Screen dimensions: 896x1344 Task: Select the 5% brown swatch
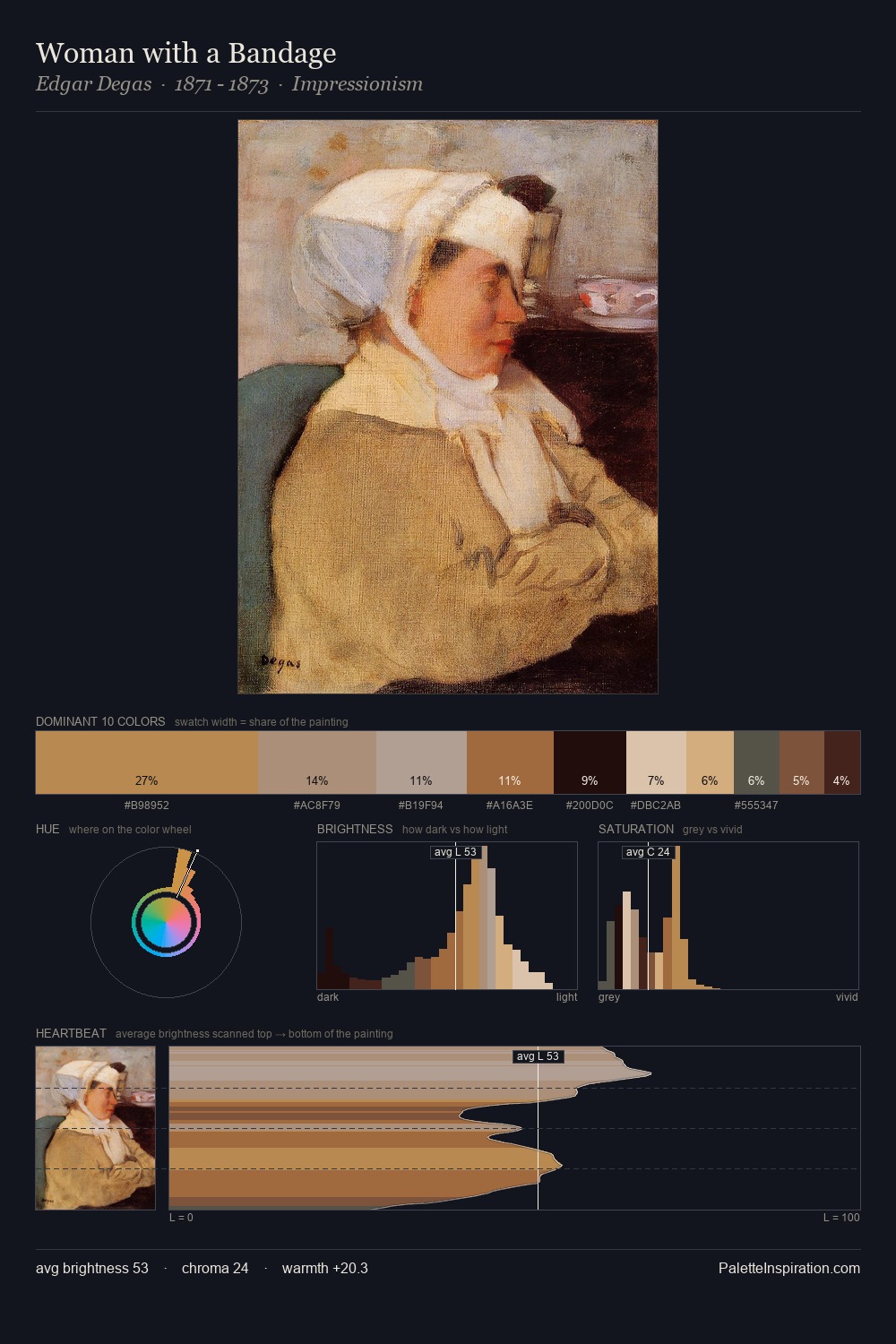801,762
